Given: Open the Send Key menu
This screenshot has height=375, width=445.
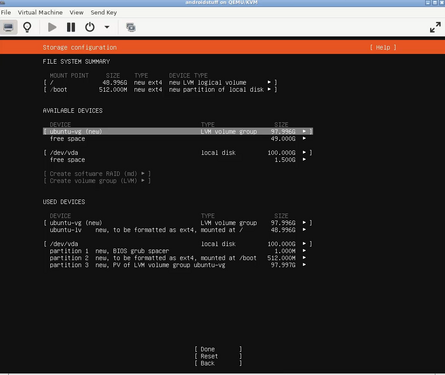Looking at the screenshot, I should pyautogui.click(x=104, y=13).
